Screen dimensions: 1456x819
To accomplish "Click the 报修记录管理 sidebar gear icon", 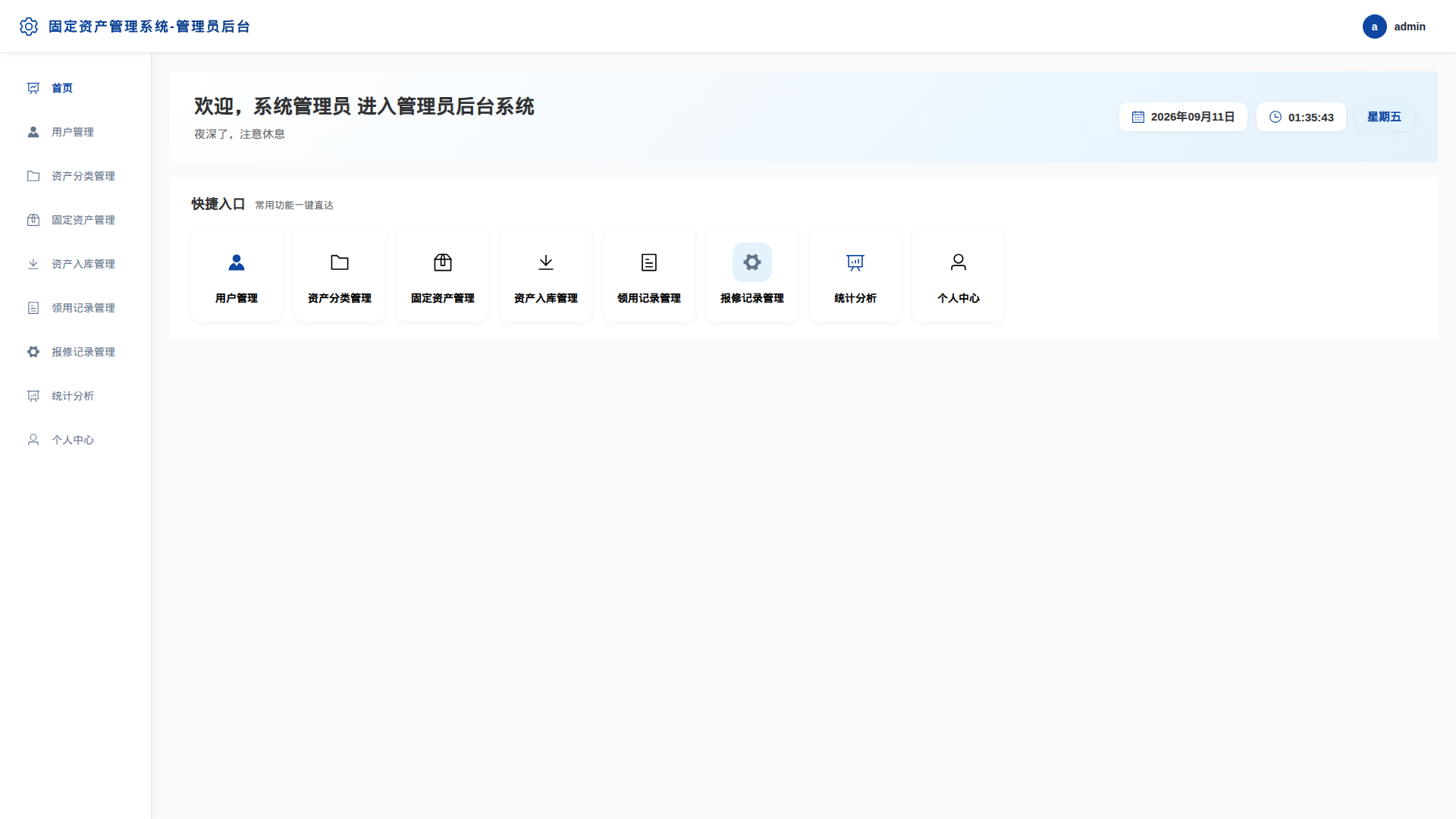I will tap(33, 352).
